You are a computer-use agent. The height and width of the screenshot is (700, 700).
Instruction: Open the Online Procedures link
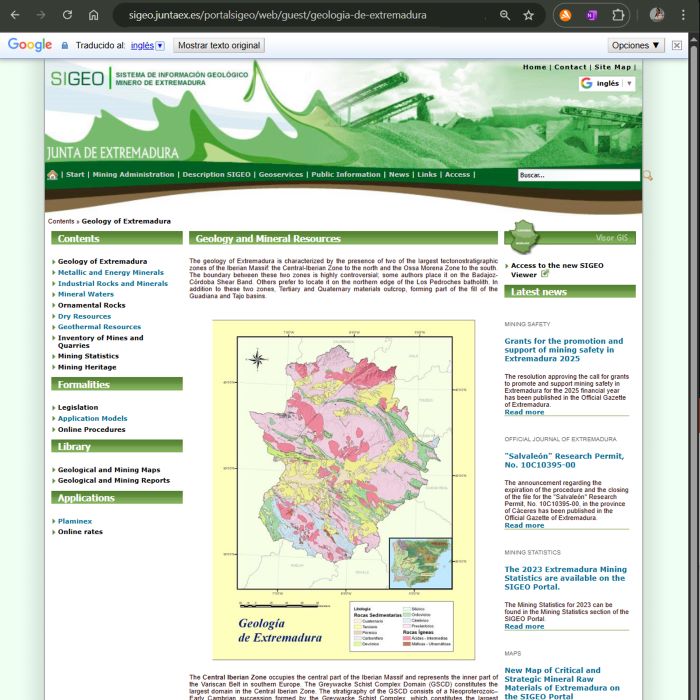point(92,429)
